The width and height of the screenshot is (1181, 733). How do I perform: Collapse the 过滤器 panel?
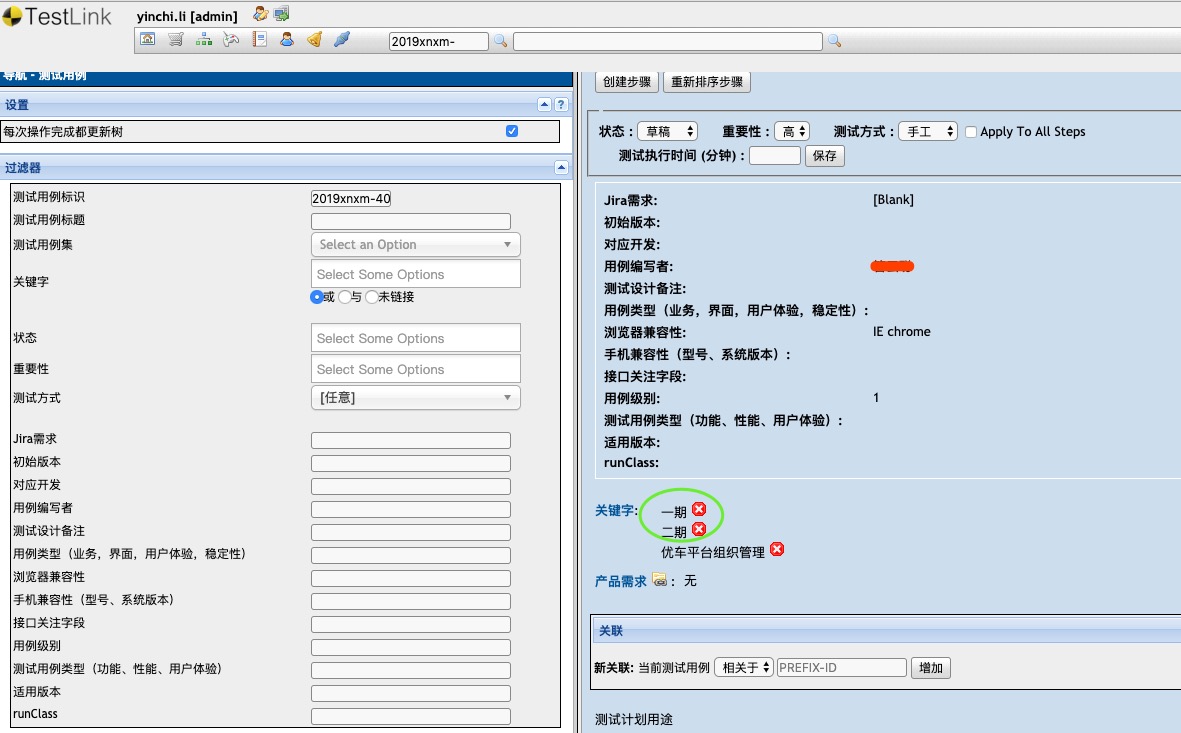click(x=561, y=167)
